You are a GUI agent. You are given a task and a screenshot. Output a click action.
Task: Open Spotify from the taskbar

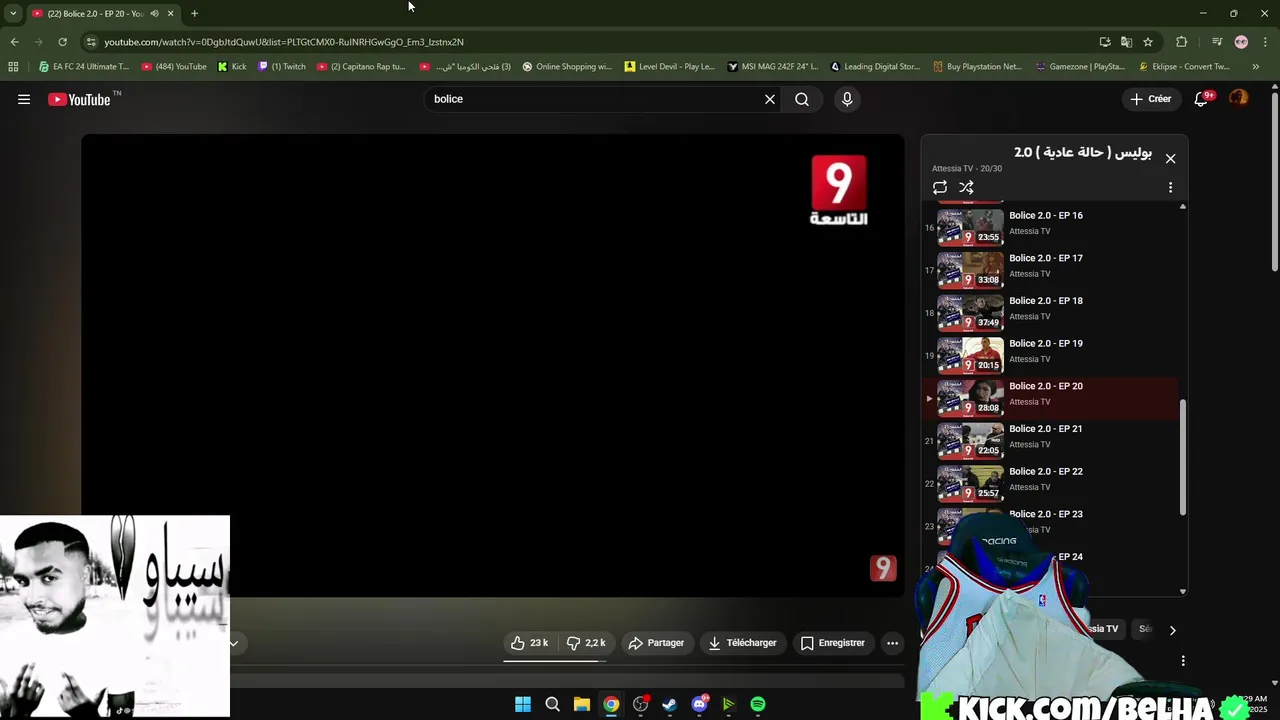(758, 704)
